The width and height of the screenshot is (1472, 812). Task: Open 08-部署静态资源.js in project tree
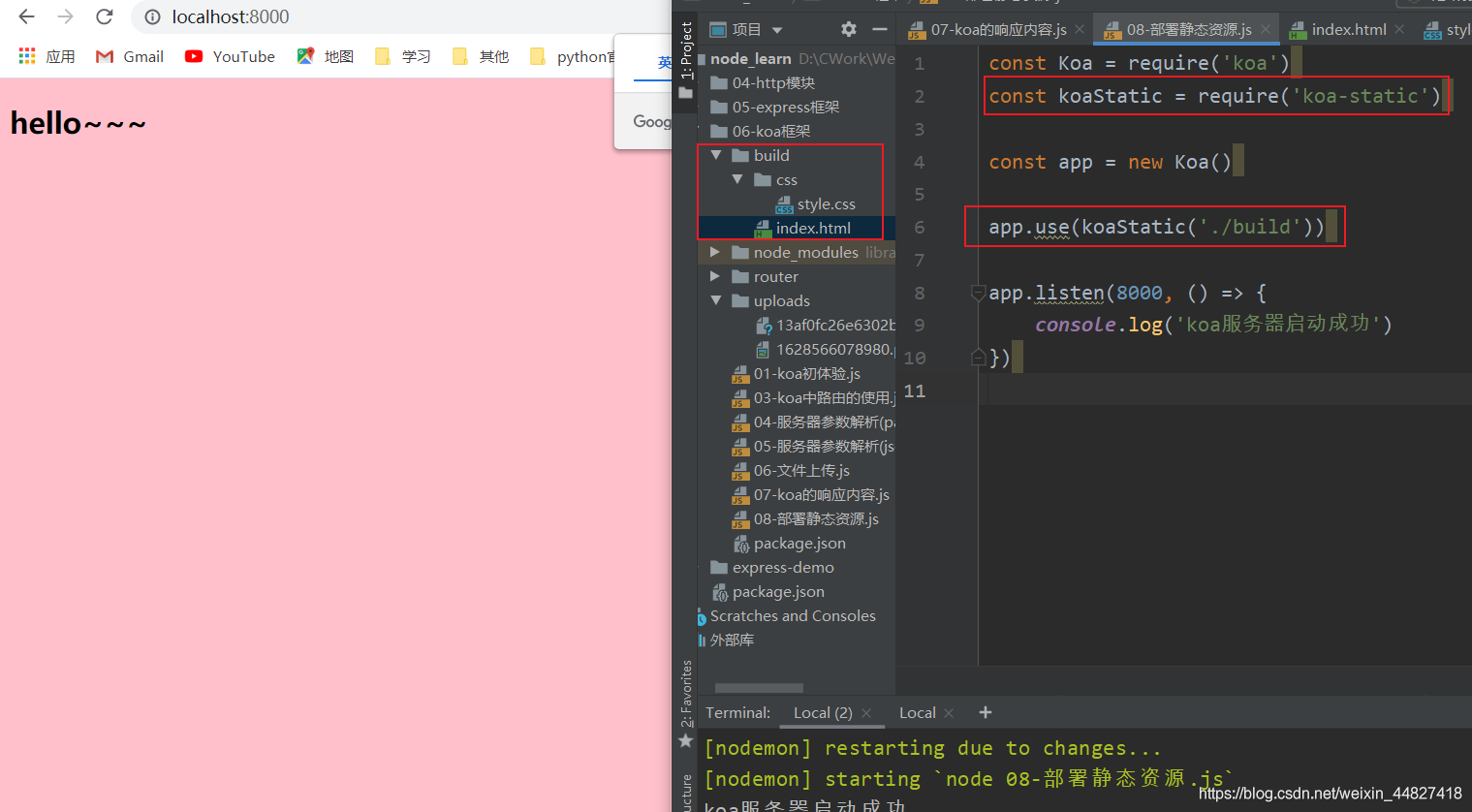tap(805, 518)
